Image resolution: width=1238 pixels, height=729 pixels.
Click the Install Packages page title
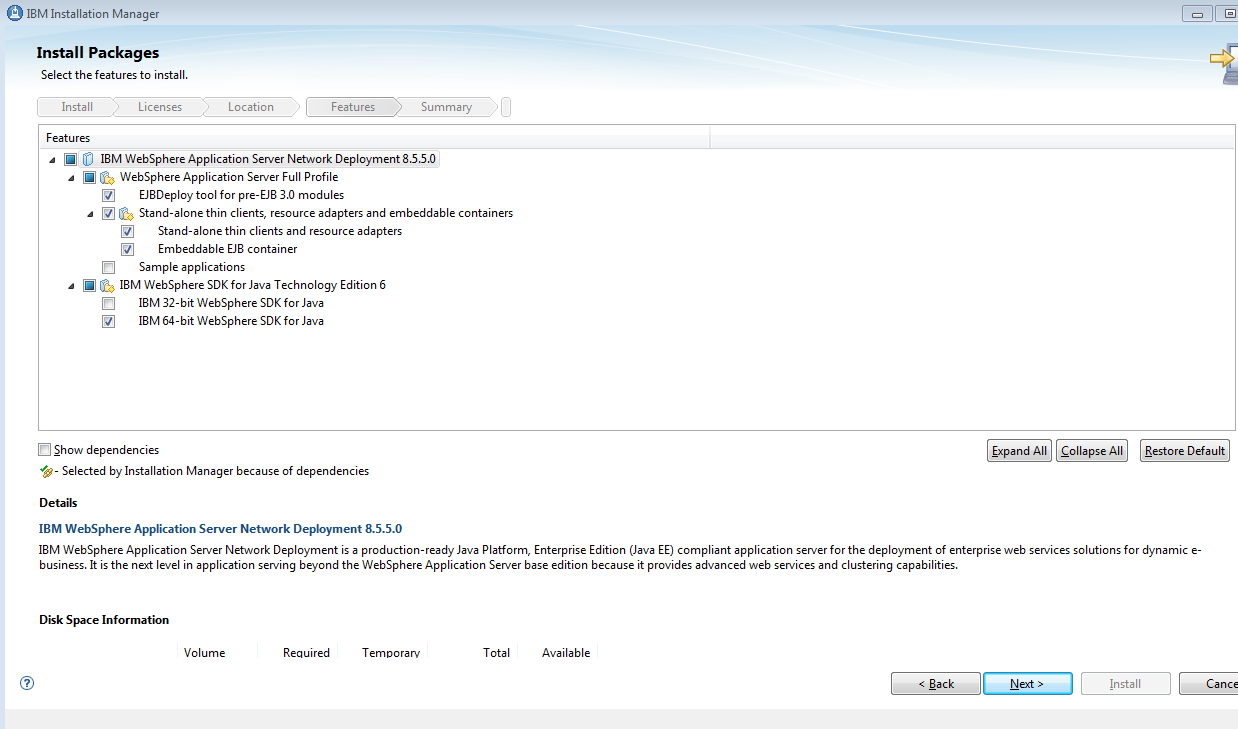coord(98,53)
